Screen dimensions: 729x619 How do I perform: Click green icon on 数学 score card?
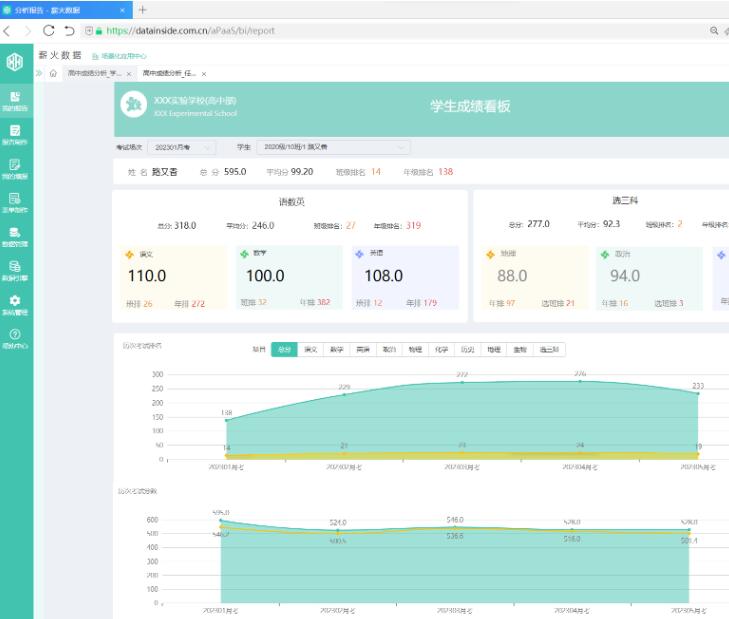[x=245, y=253]
